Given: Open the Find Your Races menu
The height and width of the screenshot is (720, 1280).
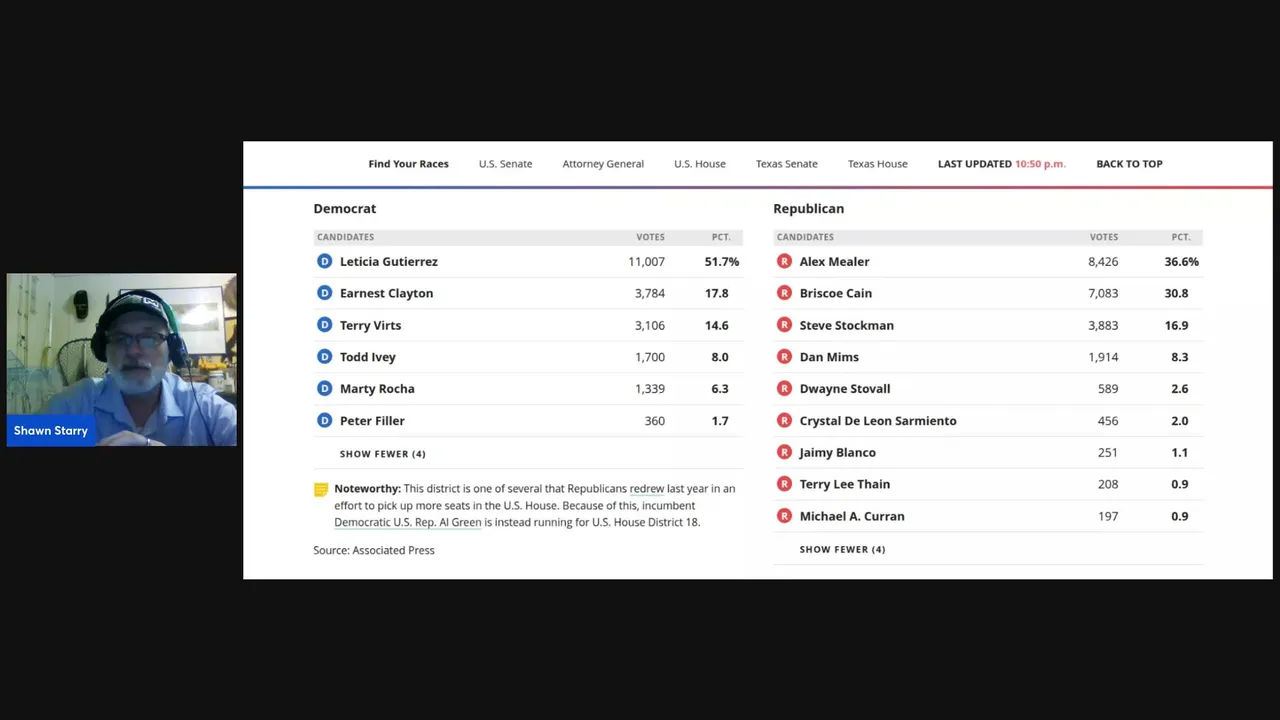Looking at the screenshot, I should (x=408, y=164).
